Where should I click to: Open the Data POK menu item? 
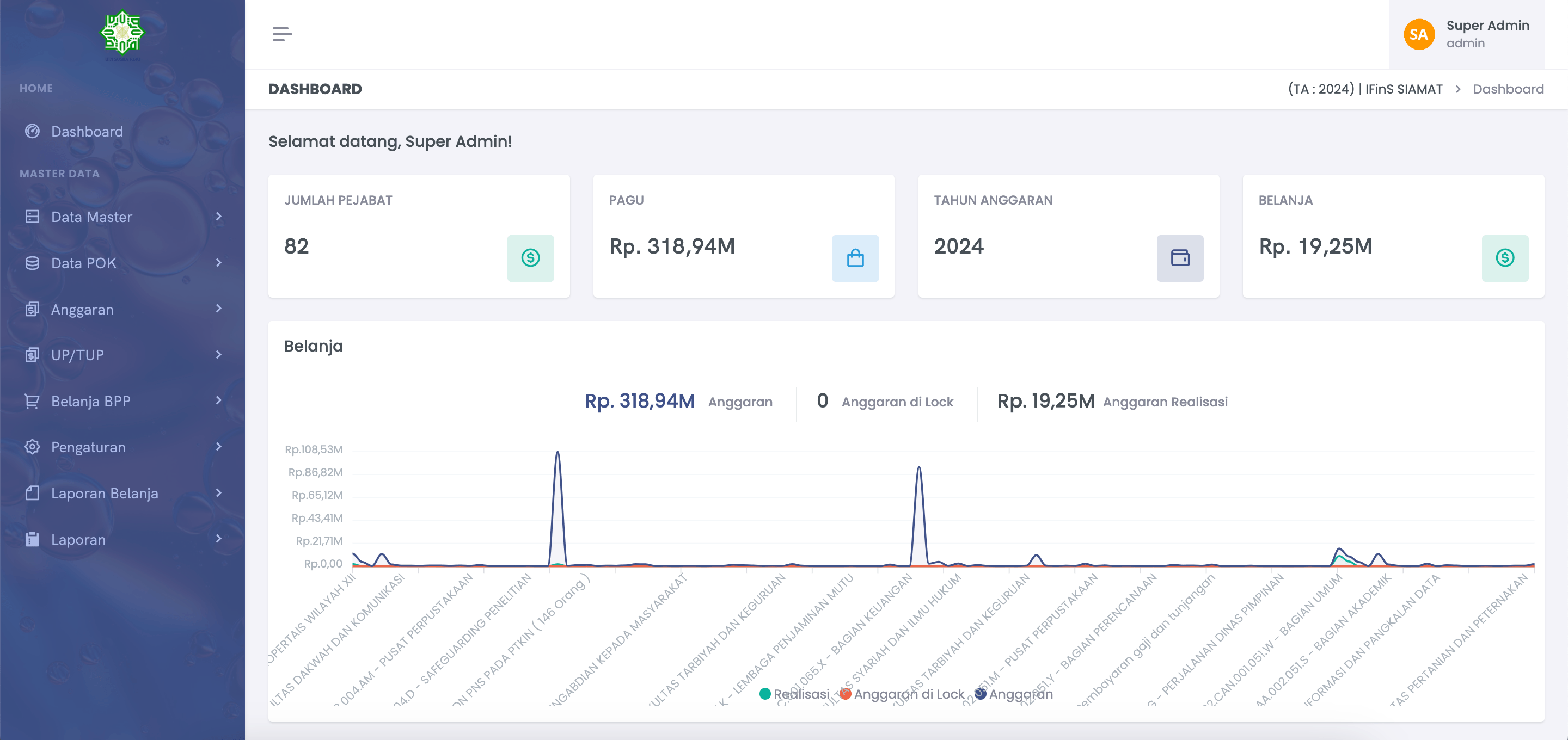[x=122, y=263]
